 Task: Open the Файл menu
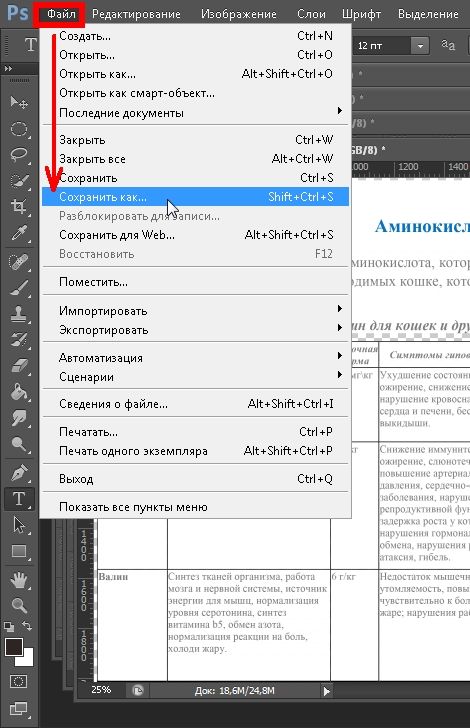pos(61,14)
